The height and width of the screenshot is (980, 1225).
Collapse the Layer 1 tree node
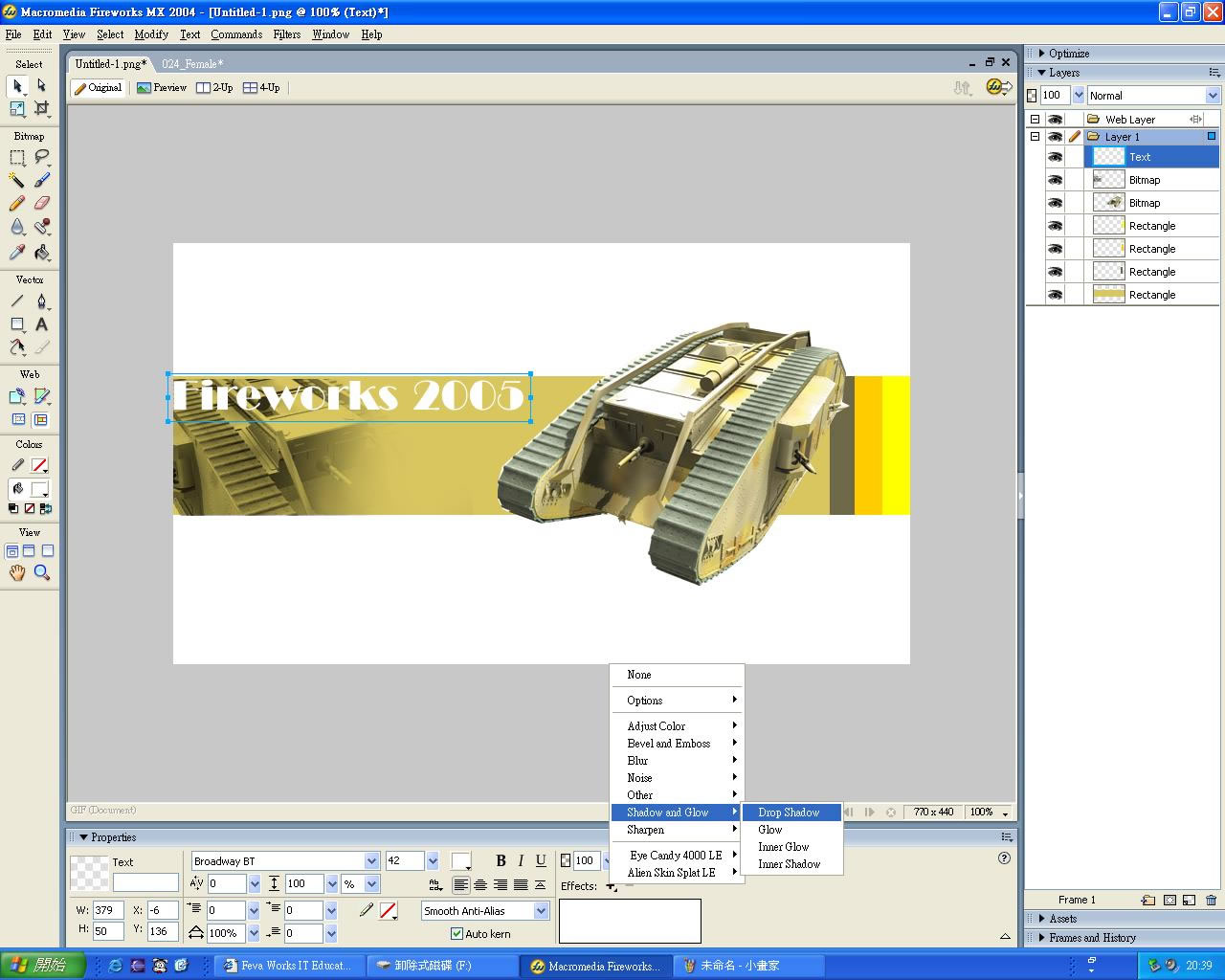(x=1035, y=137)
